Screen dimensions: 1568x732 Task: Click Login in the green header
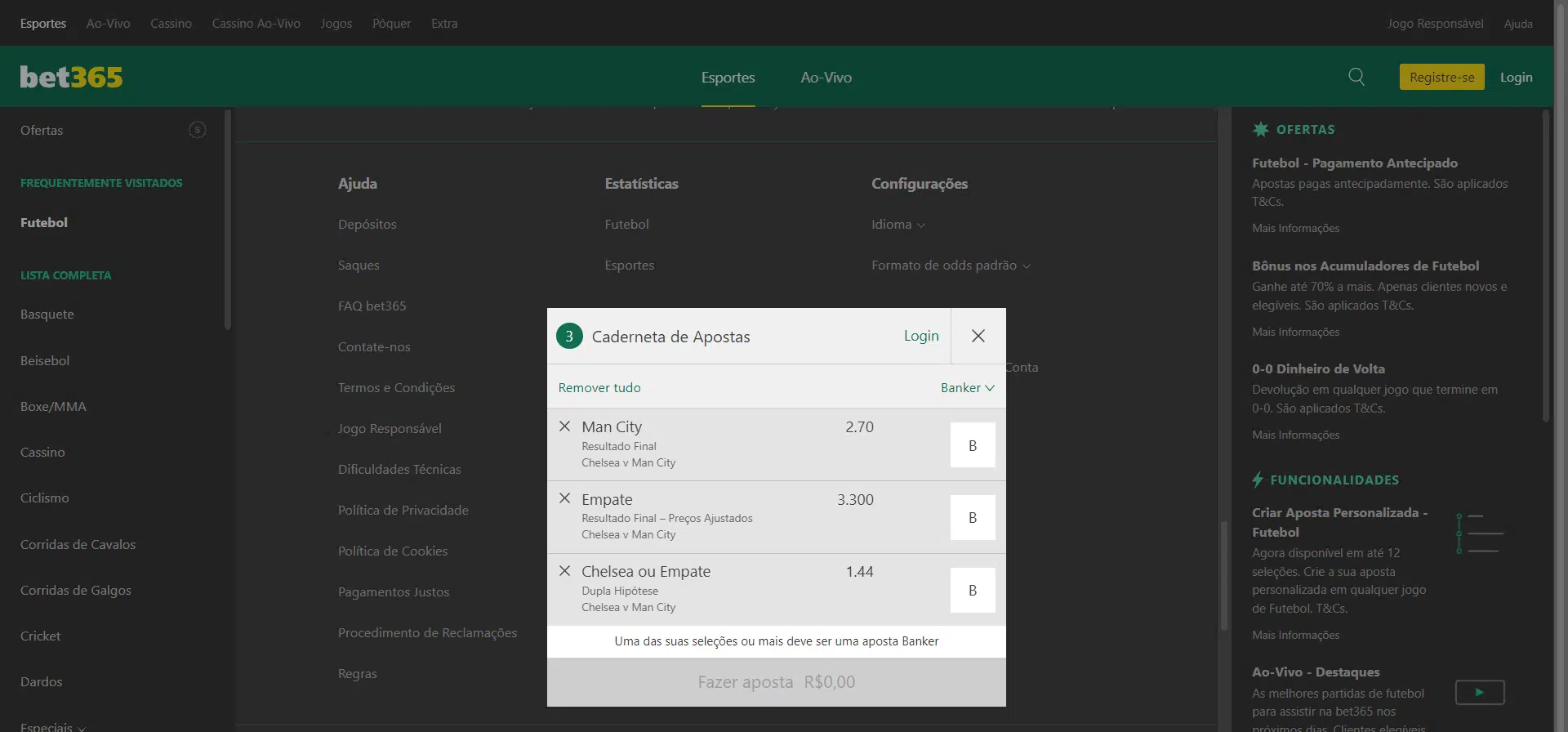(1517, 77)
